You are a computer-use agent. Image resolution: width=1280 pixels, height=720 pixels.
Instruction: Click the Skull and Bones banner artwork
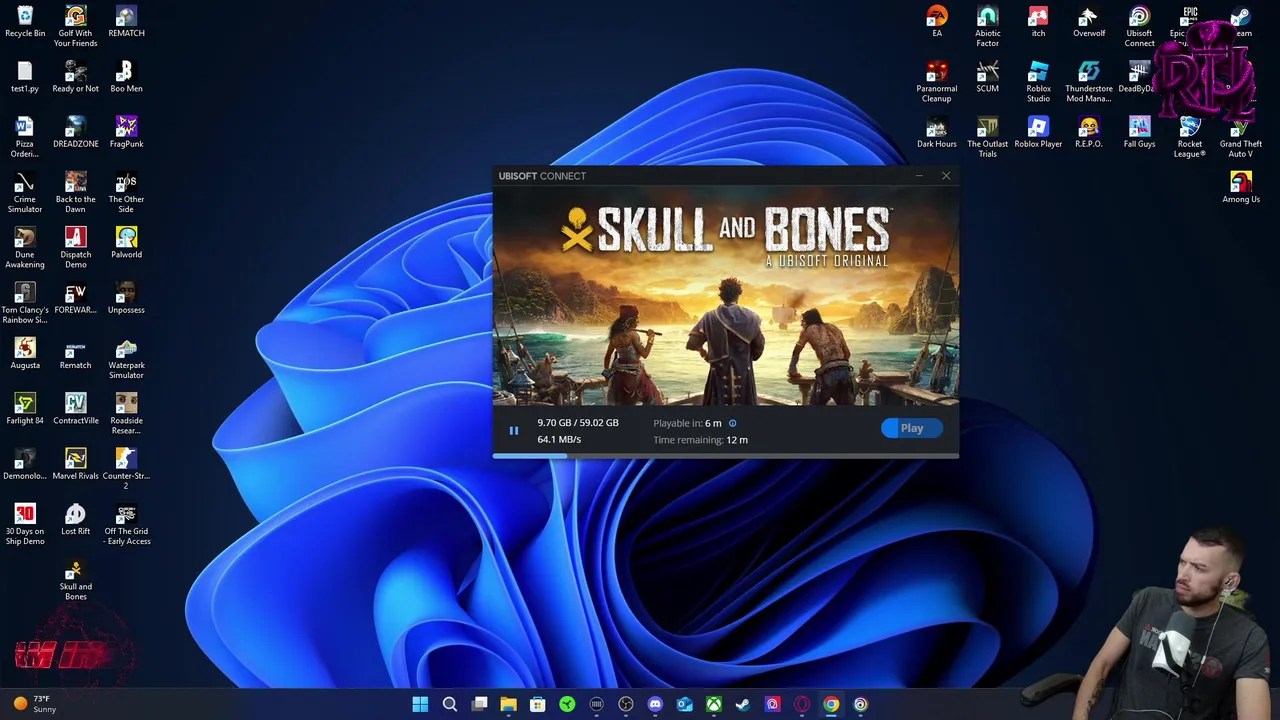pos(725,296)
